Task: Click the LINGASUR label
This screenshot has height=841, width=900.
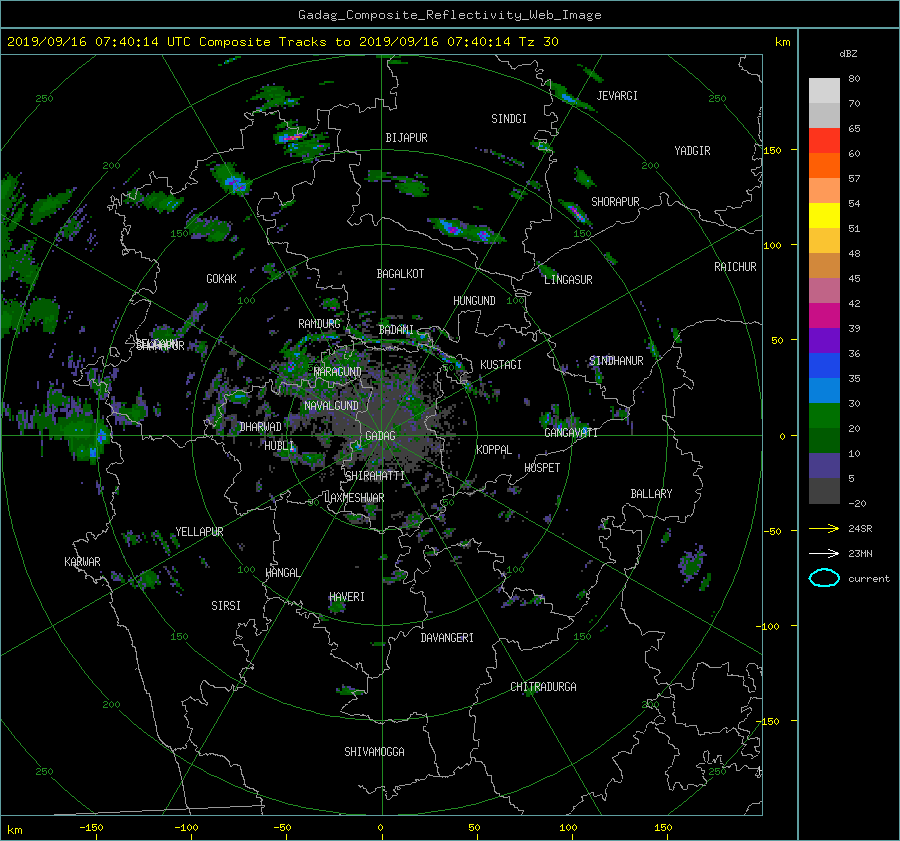Action: (568, 280)
